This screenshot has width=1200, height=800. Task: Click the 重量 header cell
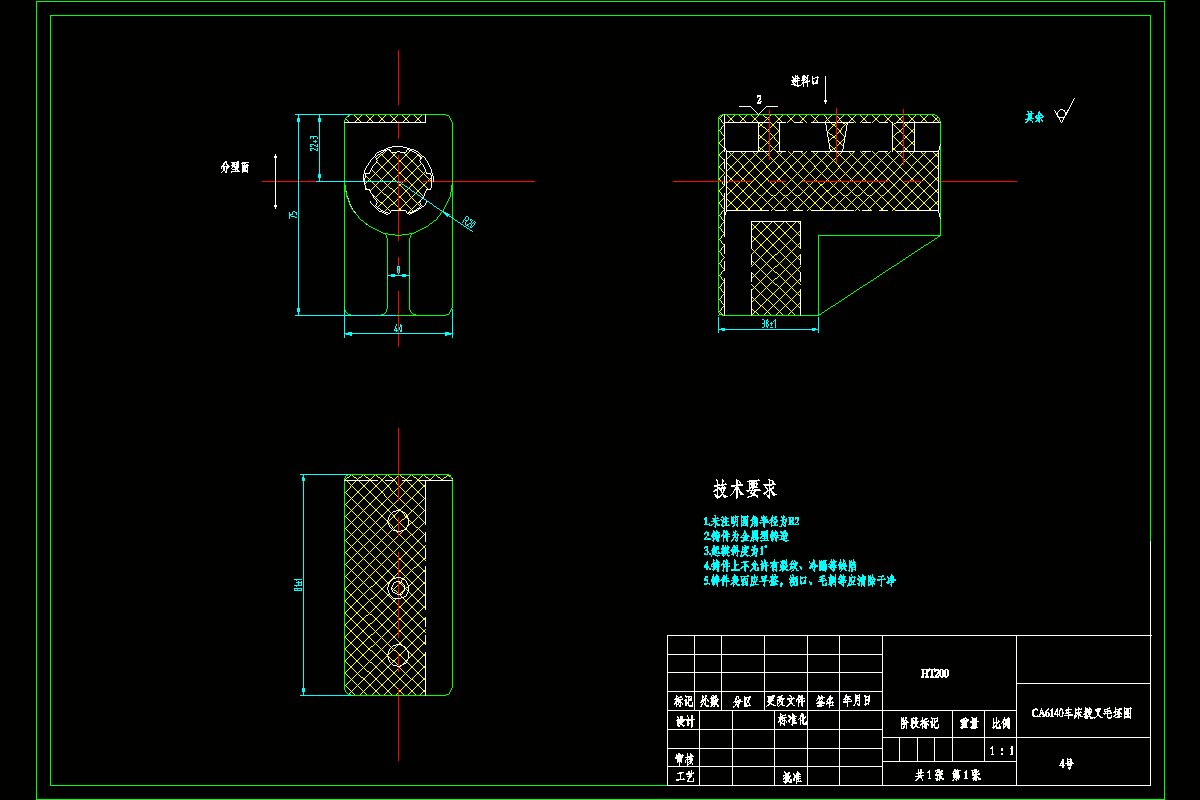968,722
